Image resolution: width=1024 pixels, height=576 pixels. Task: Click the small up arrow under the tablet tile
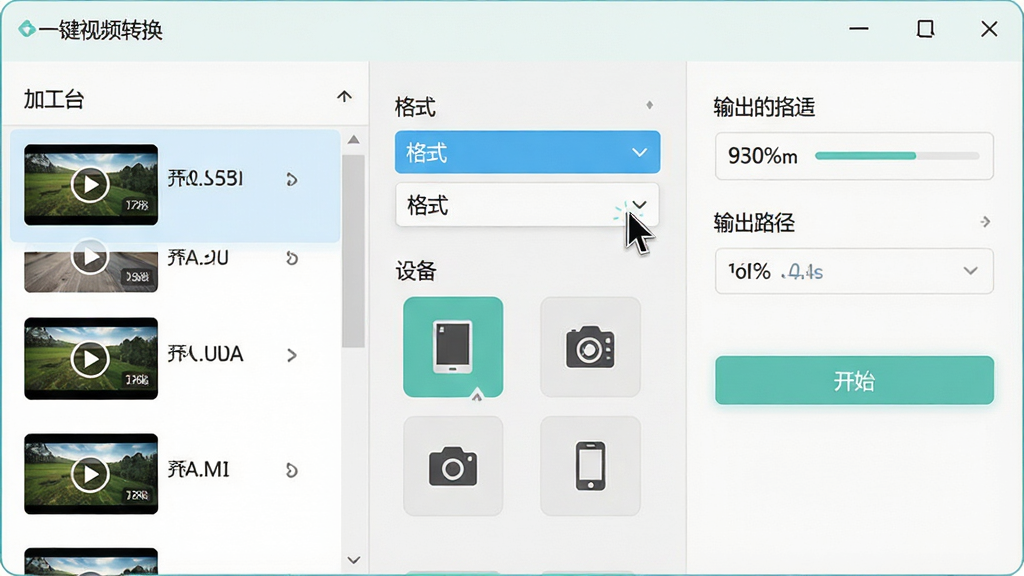point(477,394)
